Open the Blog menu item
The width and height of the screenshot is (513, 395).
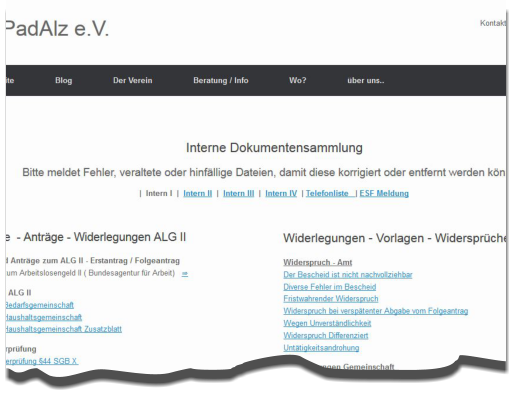[63, 80]
